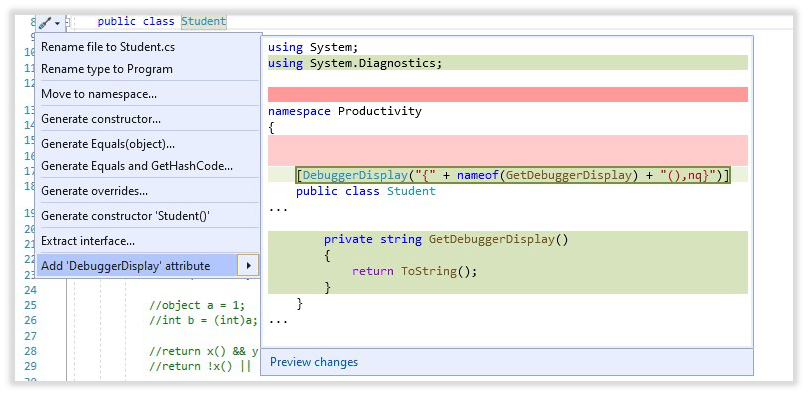This screenshot has width=809, height=396.
Task: Choose Generate Equals(object)...
Action: [108, 144]
